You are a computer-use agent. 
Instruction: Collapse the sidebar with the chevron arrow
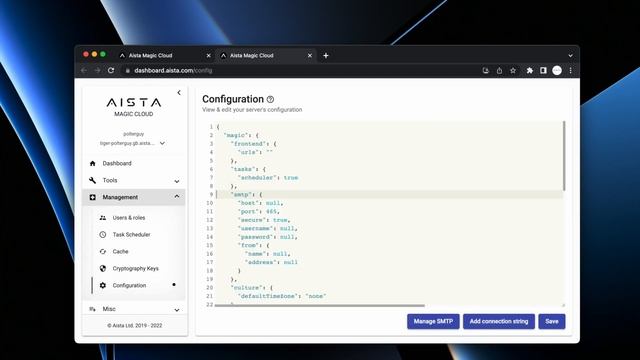(179, 93)
